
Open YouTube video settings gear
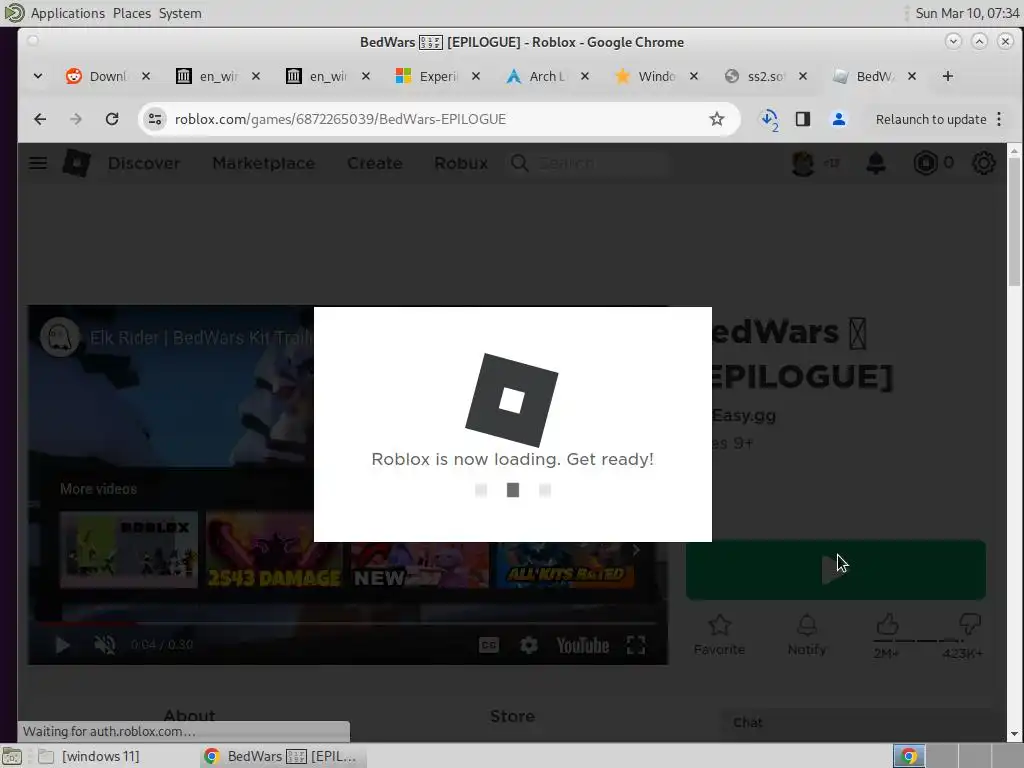(528, 645)
